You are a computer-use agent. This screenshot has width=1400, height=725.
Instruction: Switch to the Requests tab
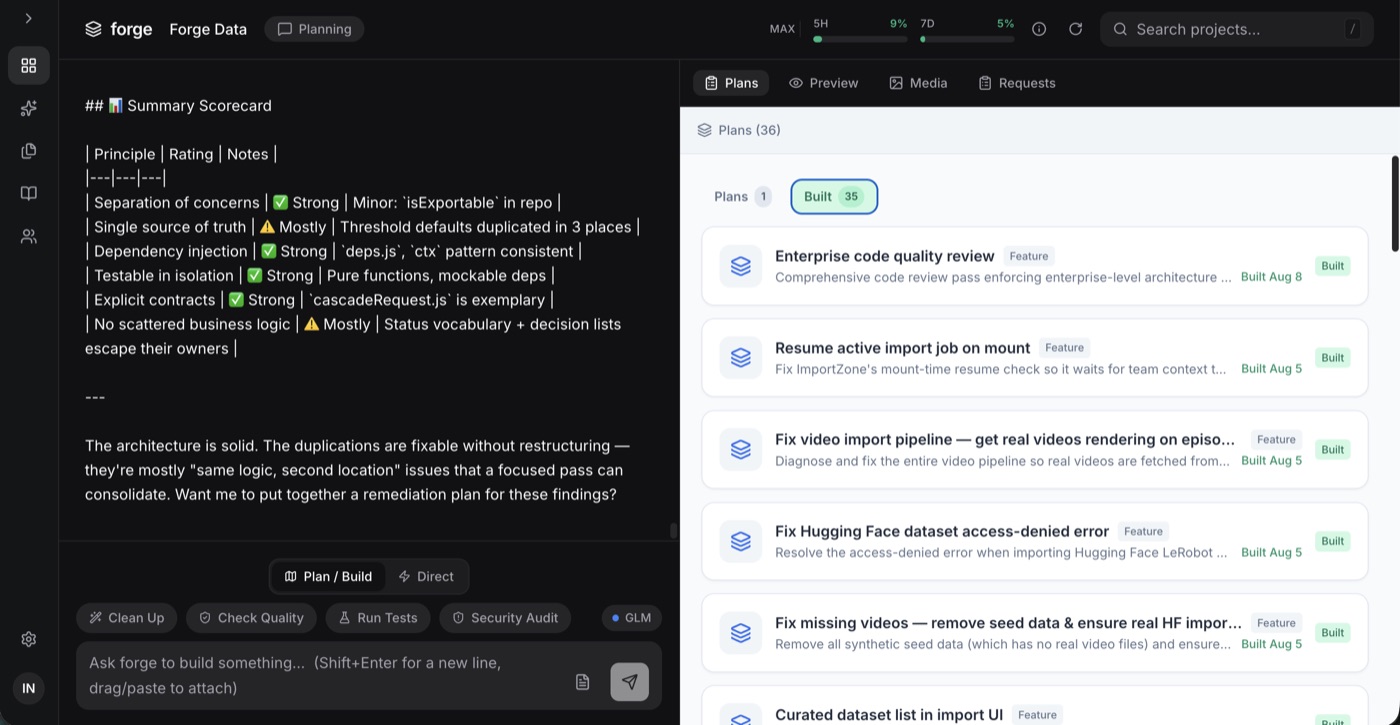[1017, 83]
